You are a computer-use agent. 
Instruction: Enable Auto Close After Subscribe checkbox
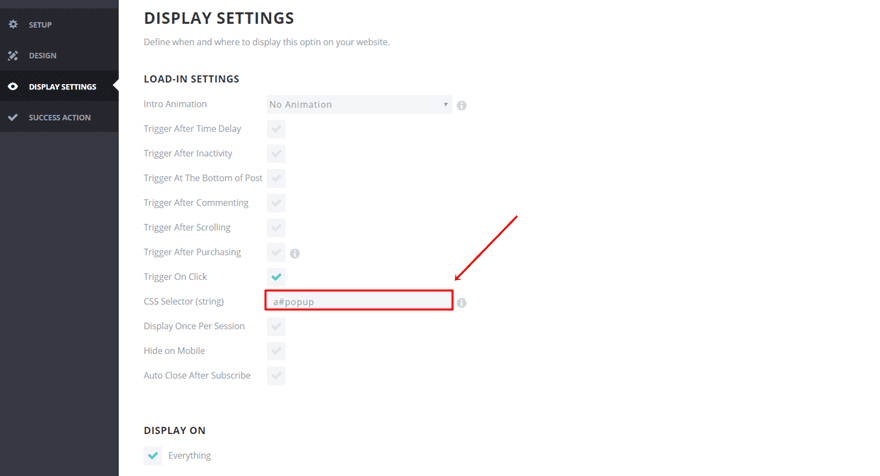click(276, 376)
